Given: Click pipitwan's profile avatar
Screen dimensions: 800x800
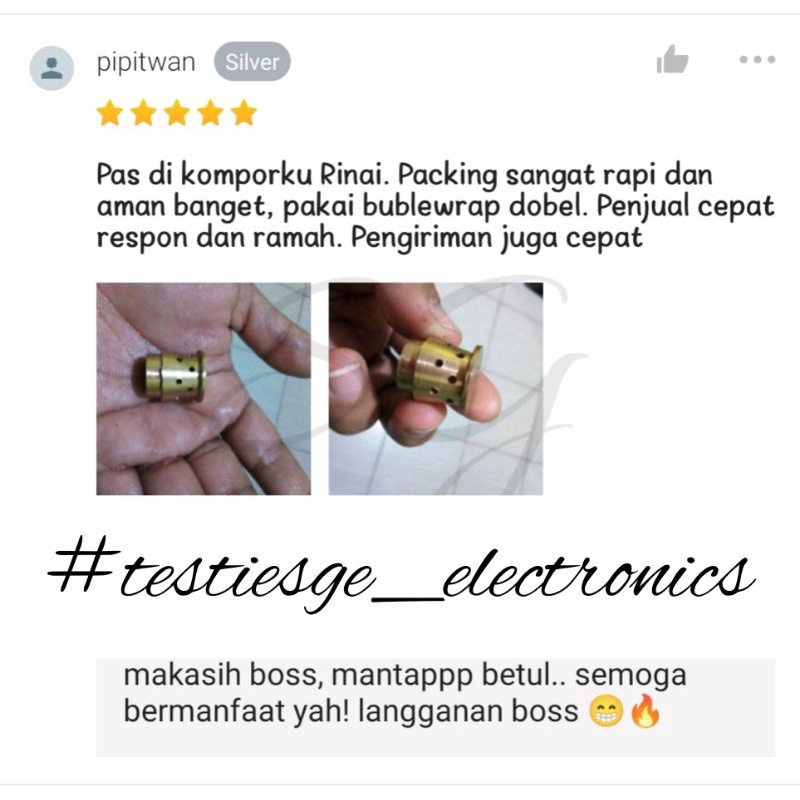Looking at the screenshot, I should [52, 68].
